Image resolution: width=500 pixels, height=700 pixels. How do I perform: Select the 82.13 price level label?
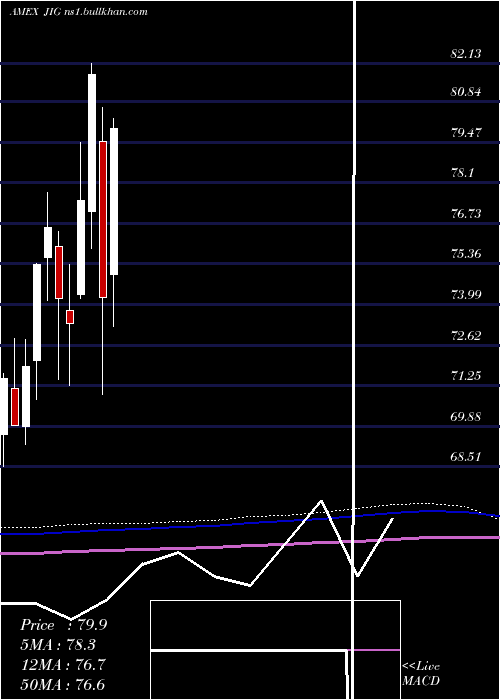coord(466,54)
